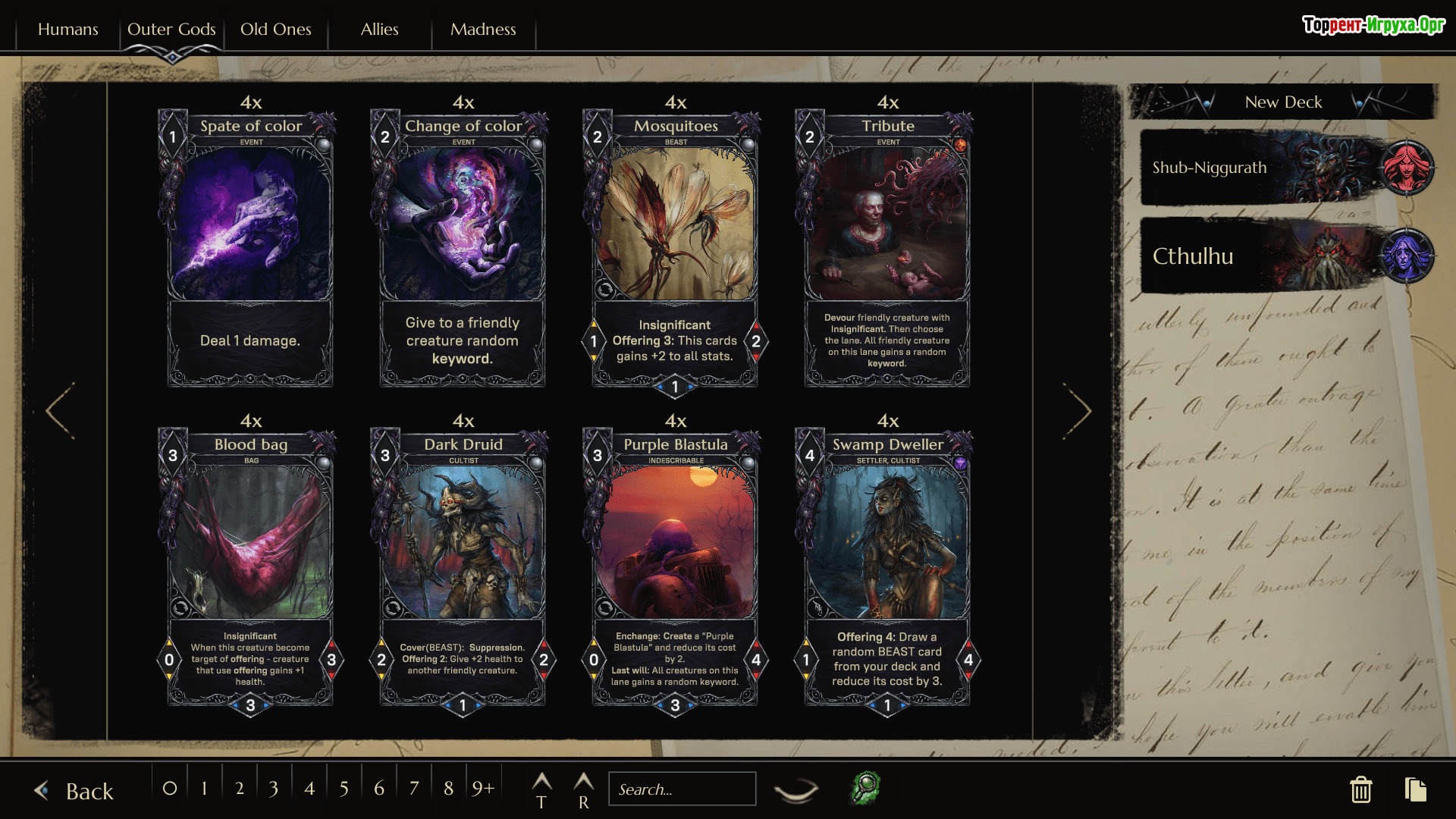Click the green magnifier search icon
The width and height of the screenshot is (1456, 819).
click(x=865, y=788)
